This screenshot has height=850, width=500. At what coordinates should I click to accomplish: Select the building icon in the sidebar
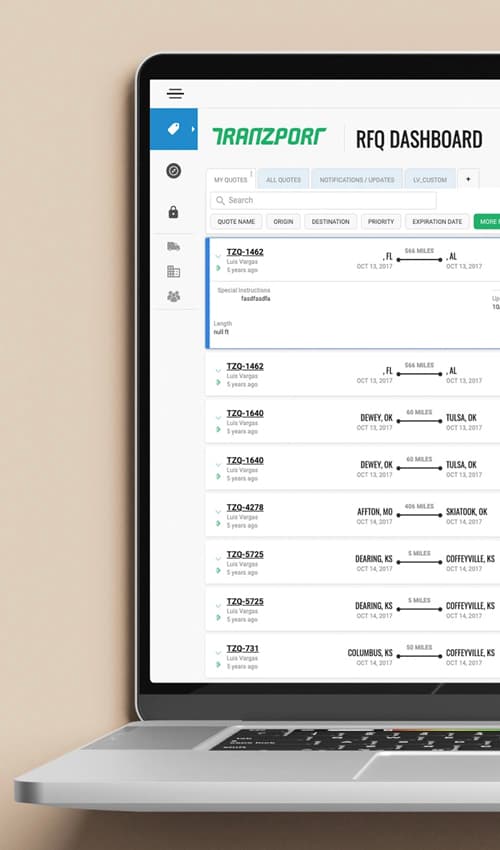click(174, 271)
